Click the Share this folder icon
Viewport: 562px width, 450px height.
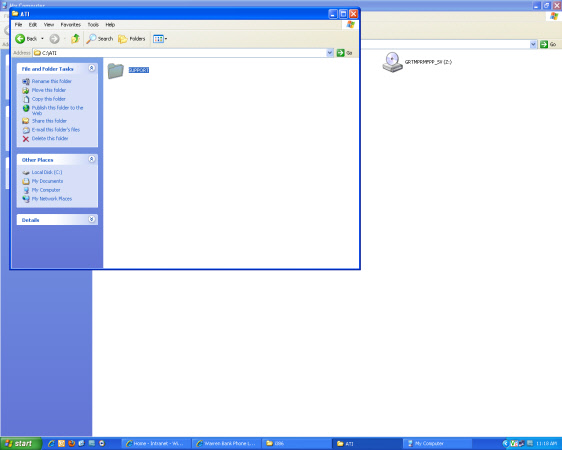(26, 121)
